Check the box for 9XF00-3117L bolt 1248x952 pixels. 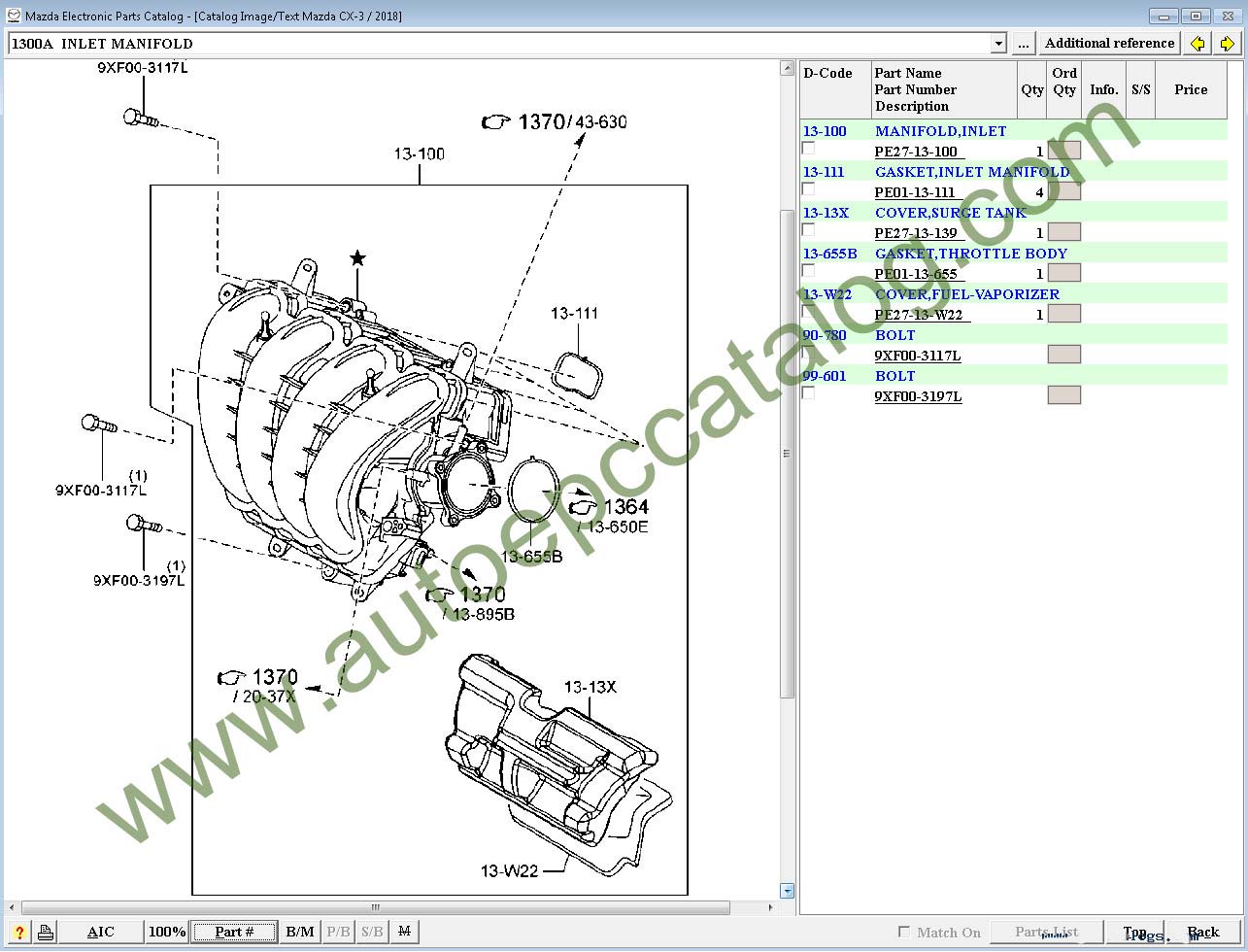click(x=808, y=353)
